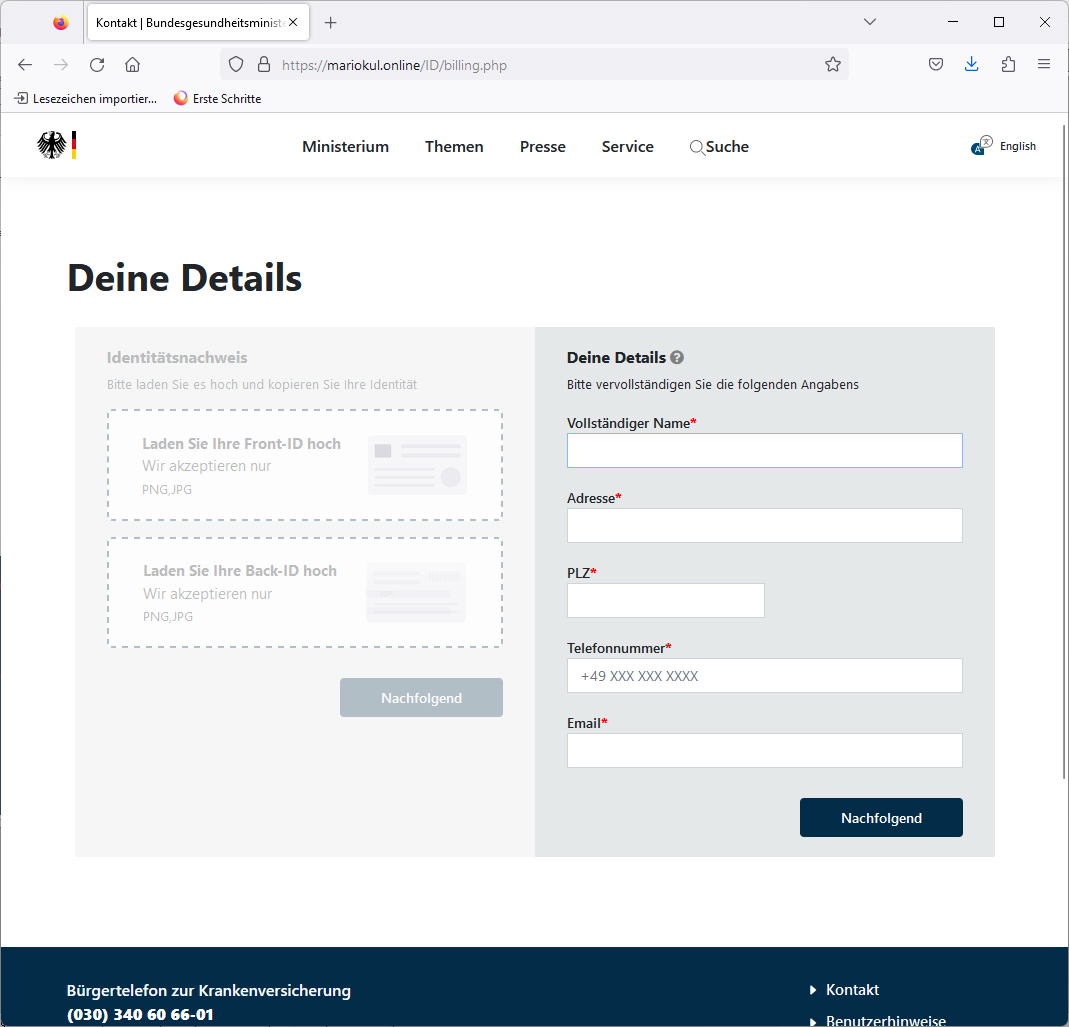The height and width of the screenshot is (1027, 1069).
Task: Click the federal eagle logo
Action: coord(57,145)
